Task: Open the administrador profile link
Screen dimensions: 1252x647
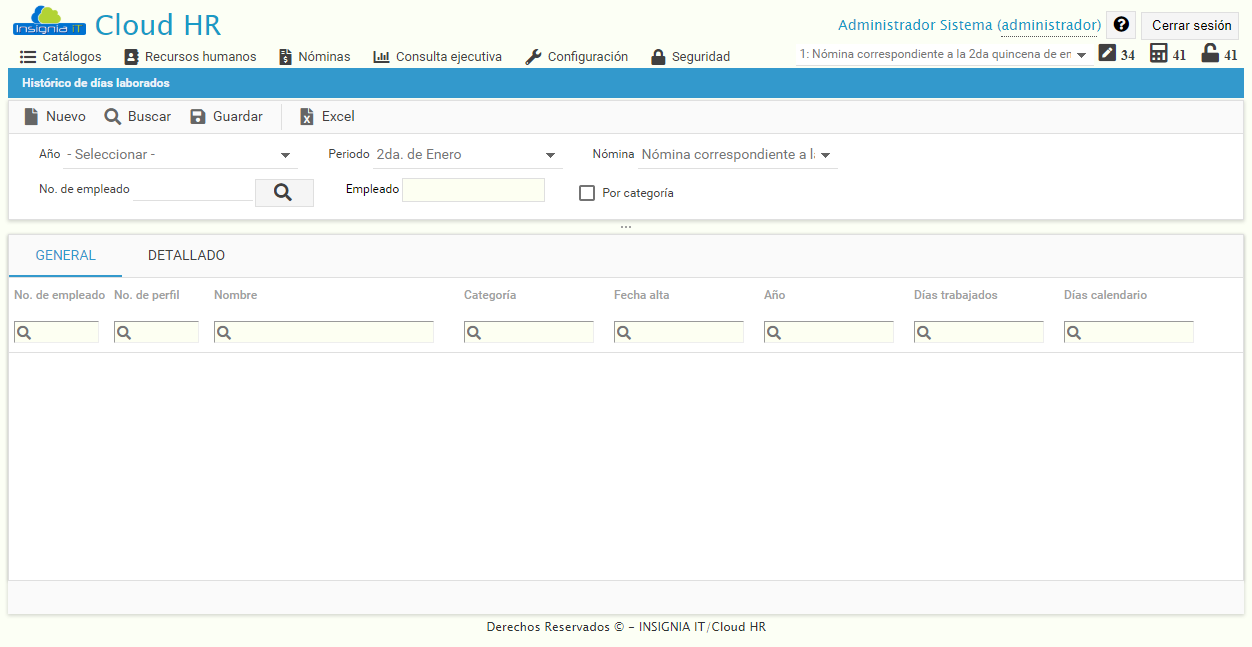Action: [1049, 24]
